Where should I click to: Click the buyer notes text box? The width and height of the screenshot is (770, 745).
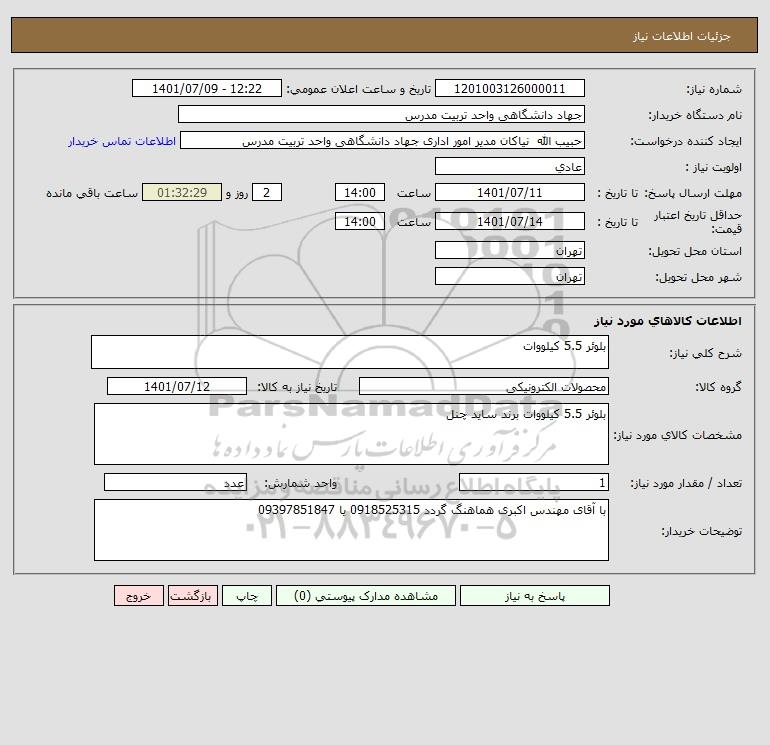point(351,530)
